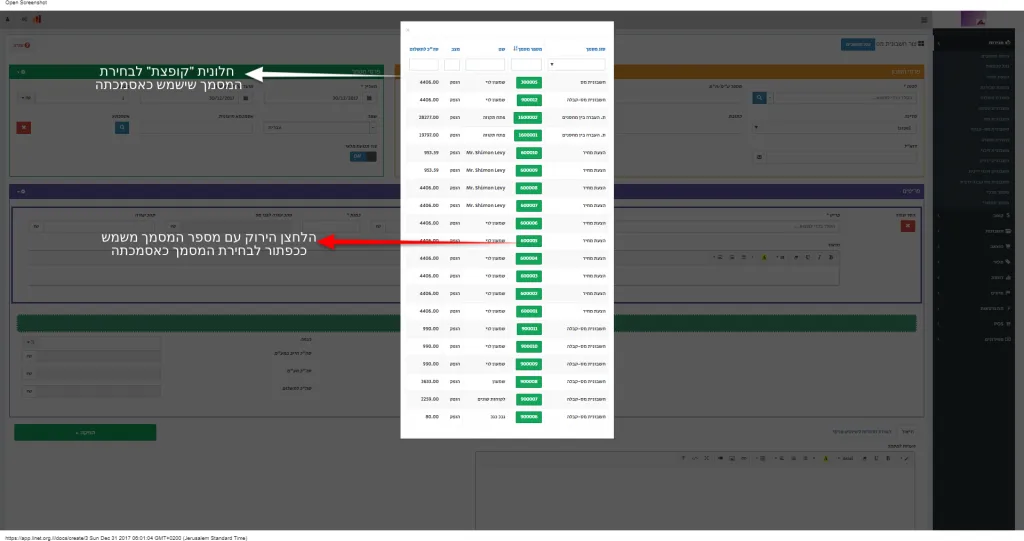
Task: Choose receipt invoice 900007
Action: pyautogui.click(x=528, y=399)
